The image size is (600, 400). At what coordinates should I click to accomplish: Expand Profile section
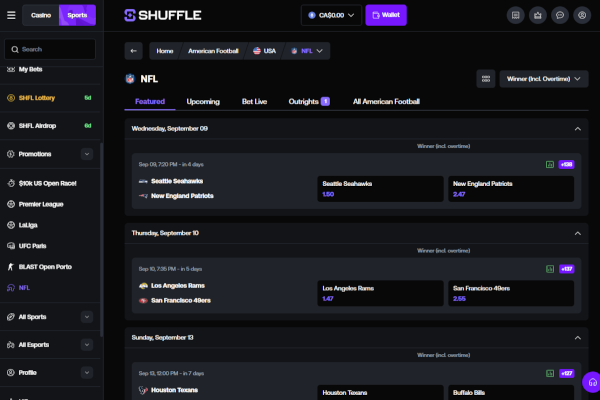coord(87,372)
